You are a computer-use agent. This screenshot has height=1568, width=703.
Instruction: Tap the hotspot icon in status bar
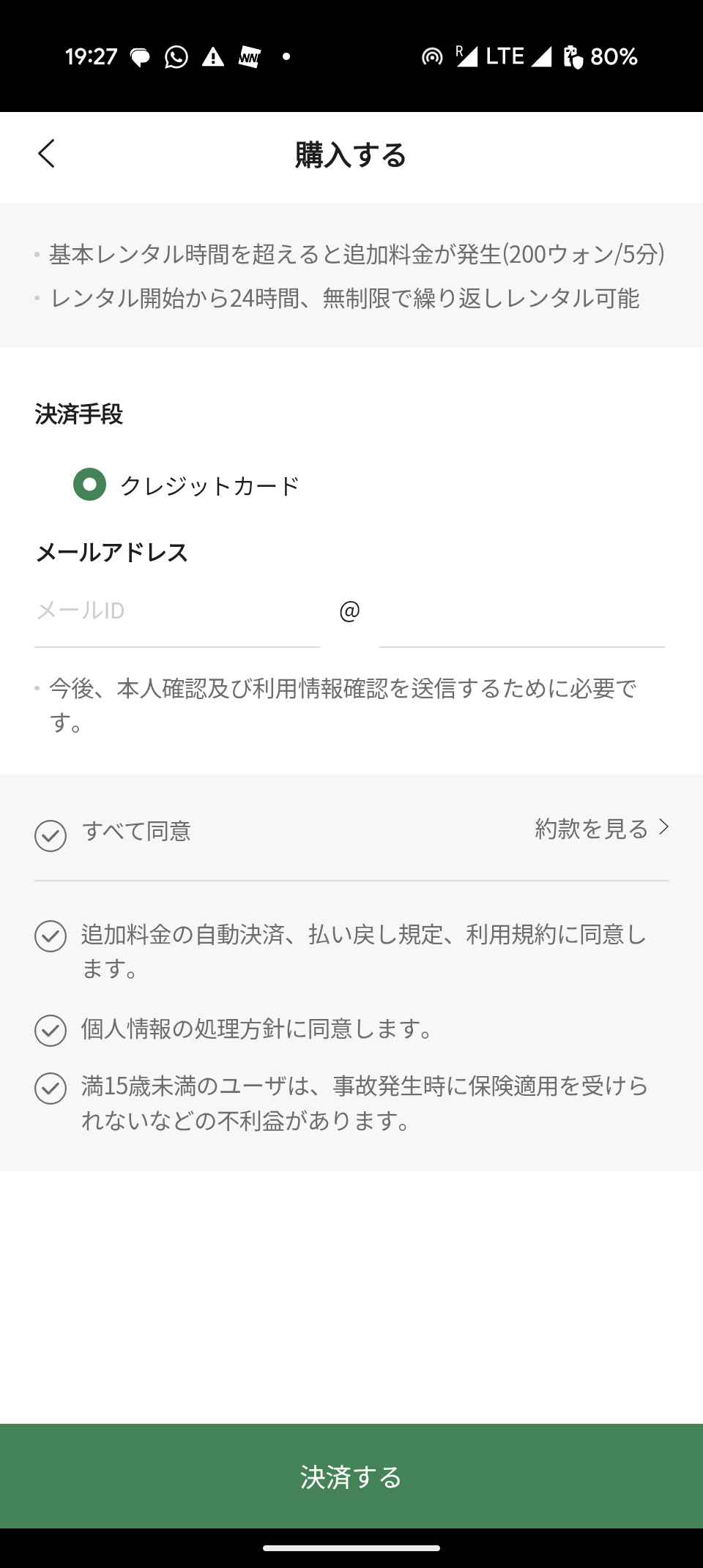point(432,56)
